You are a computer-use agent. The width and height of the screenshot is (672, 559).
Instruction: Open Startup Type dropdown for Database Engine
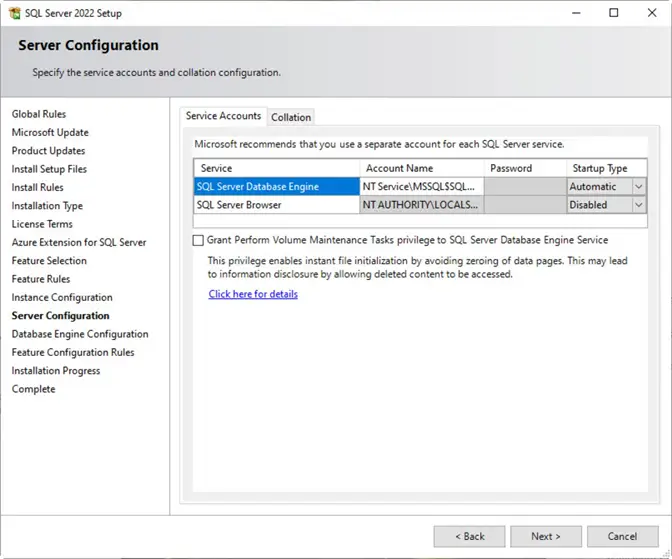pyautogui.click(x=638, y=187)
